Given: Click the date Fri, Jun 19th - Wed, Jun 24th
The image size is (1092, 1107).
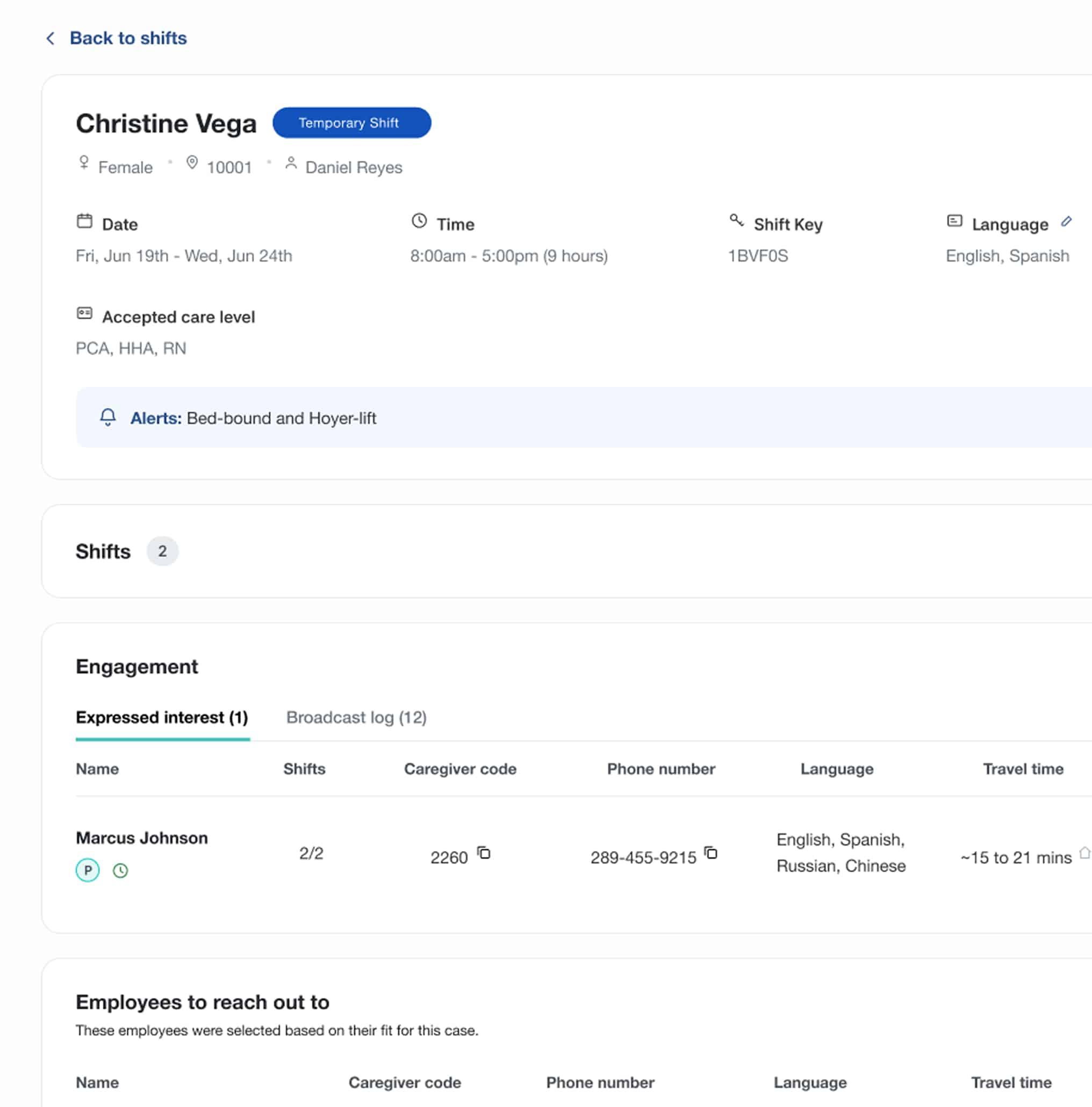Looking at the screenshot, I should point(184,256).
